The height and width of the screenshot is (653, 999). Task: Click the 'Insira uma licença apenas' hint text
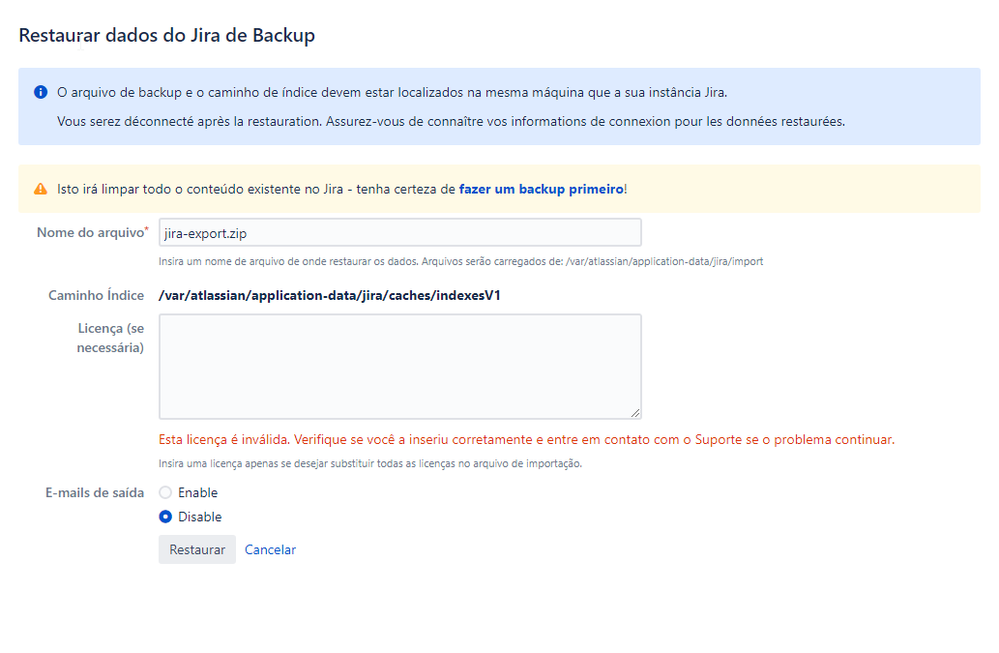pyautogui.click(x=370, y=464)
